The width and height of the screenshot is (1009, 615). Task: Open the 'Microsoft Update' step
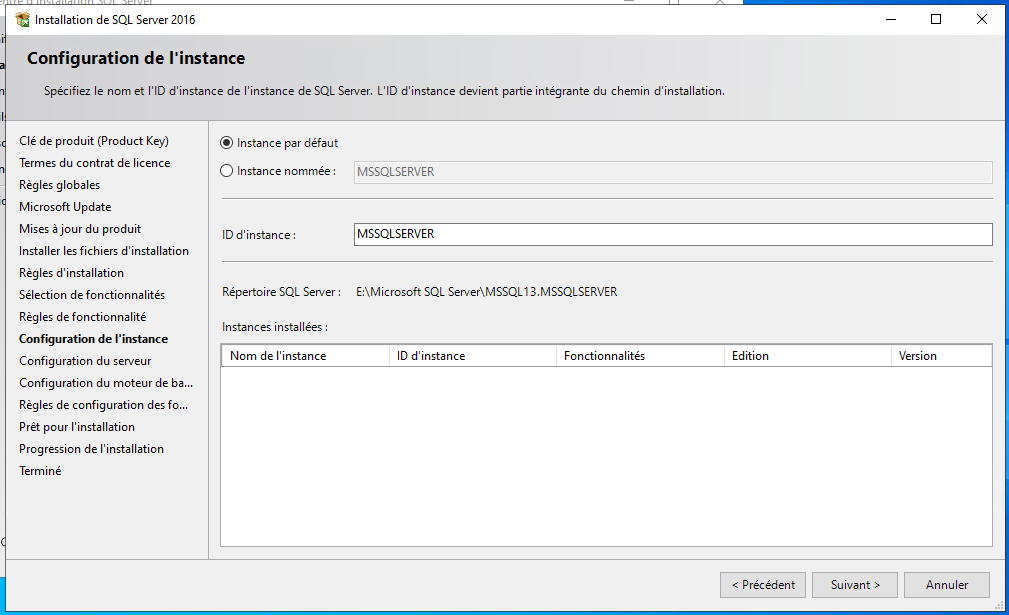coord(65,207)
